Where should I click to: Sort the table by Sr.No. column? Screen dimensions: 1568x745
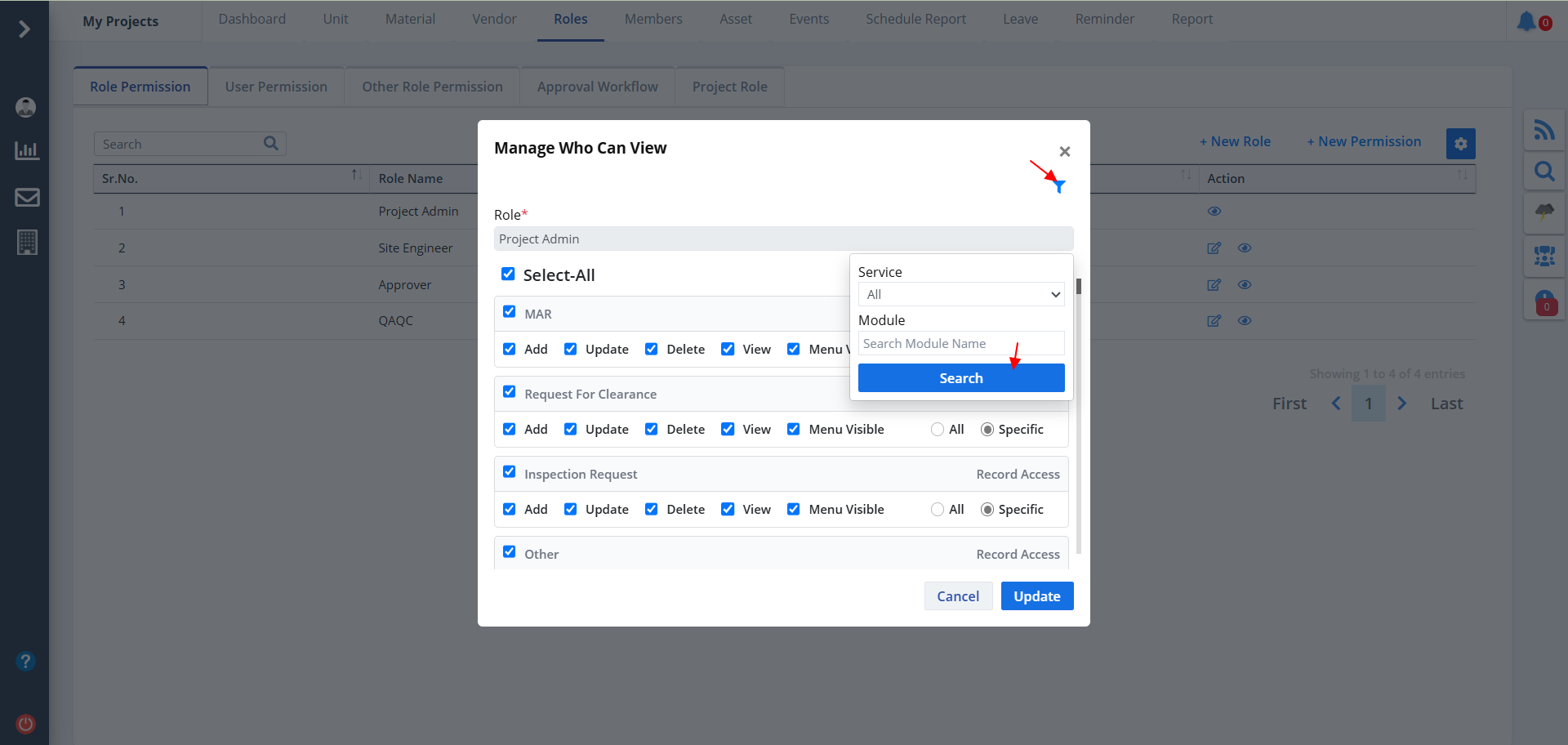pyautogui.click(x=356, y=176)
